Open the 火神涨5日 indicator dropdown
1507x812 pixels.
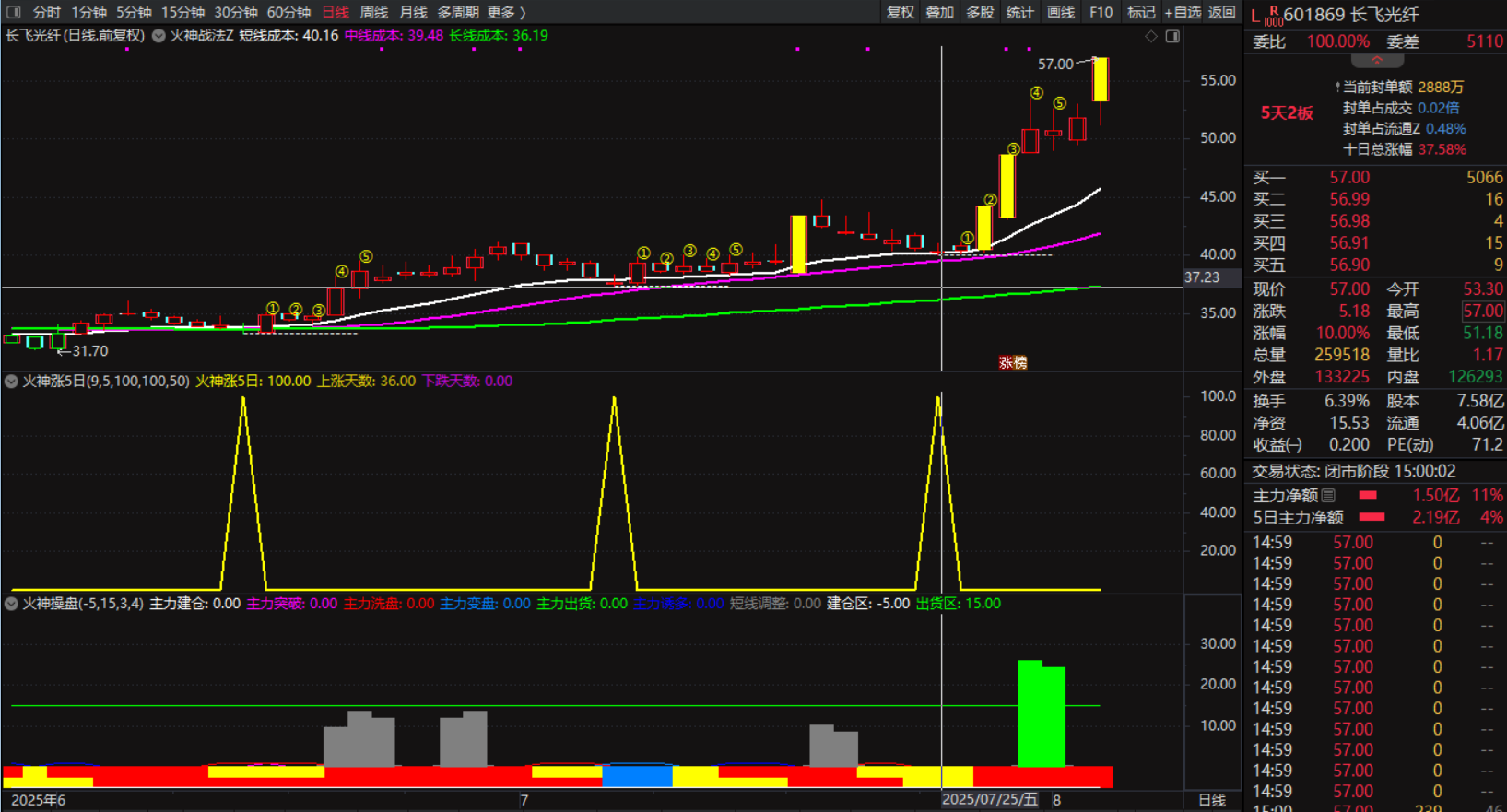(x=12, y=381)
